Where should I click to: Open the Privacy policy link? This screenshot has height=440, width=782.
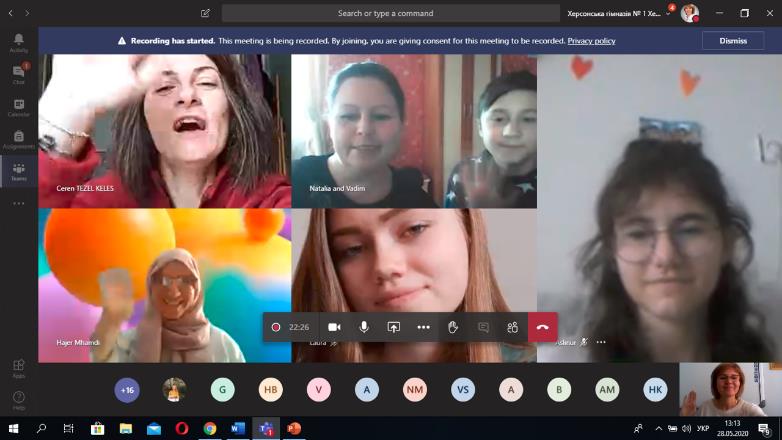coord(591,41)
